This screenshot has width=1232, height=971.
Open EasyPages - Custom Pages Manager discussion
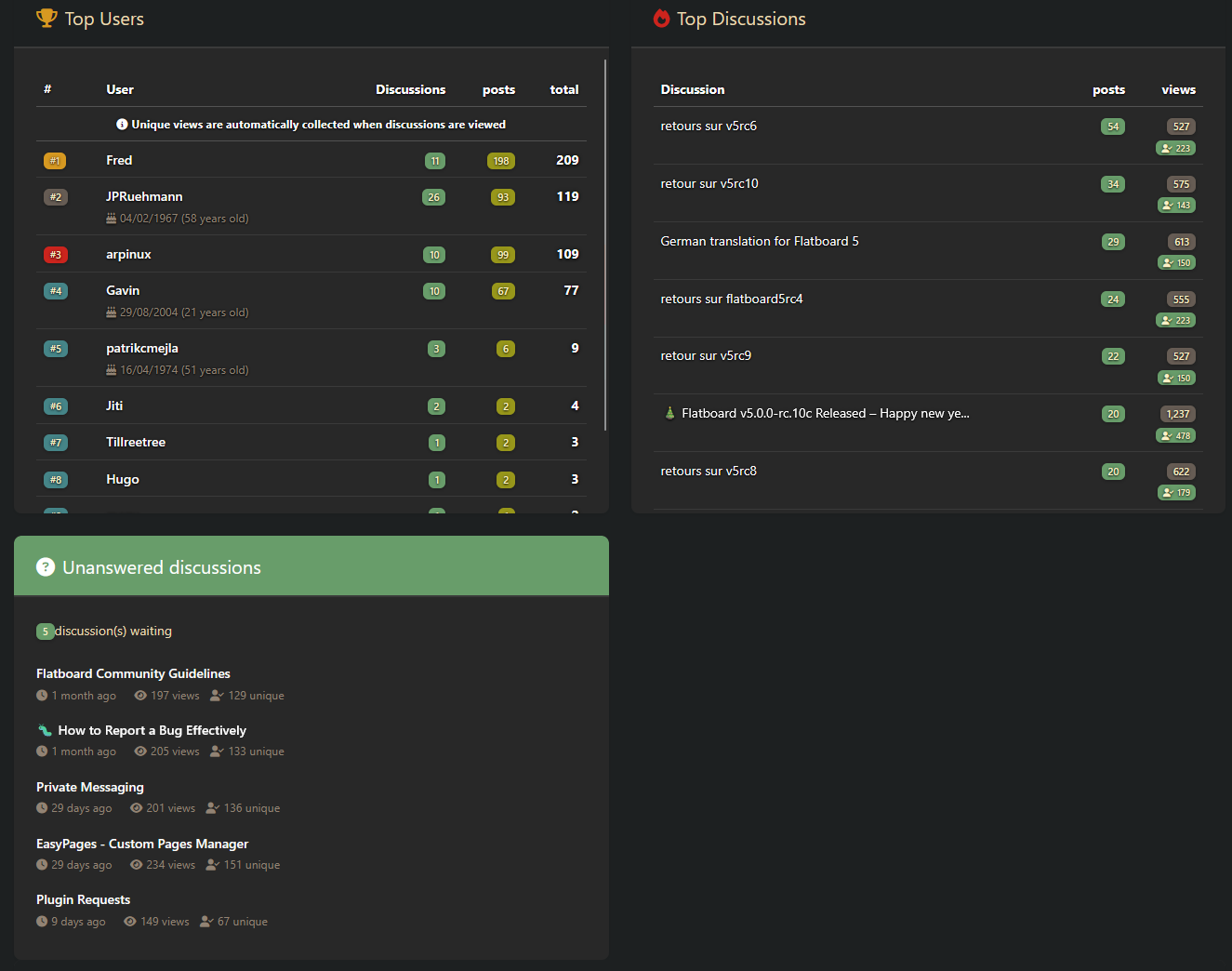[142, 844]
